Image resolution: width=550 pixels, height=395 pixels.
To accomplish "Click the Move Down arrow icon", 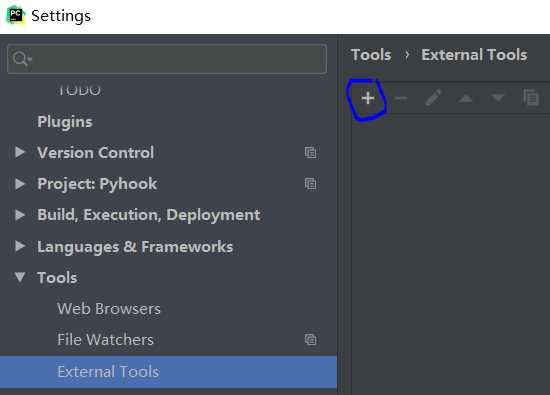I will 498,98.
